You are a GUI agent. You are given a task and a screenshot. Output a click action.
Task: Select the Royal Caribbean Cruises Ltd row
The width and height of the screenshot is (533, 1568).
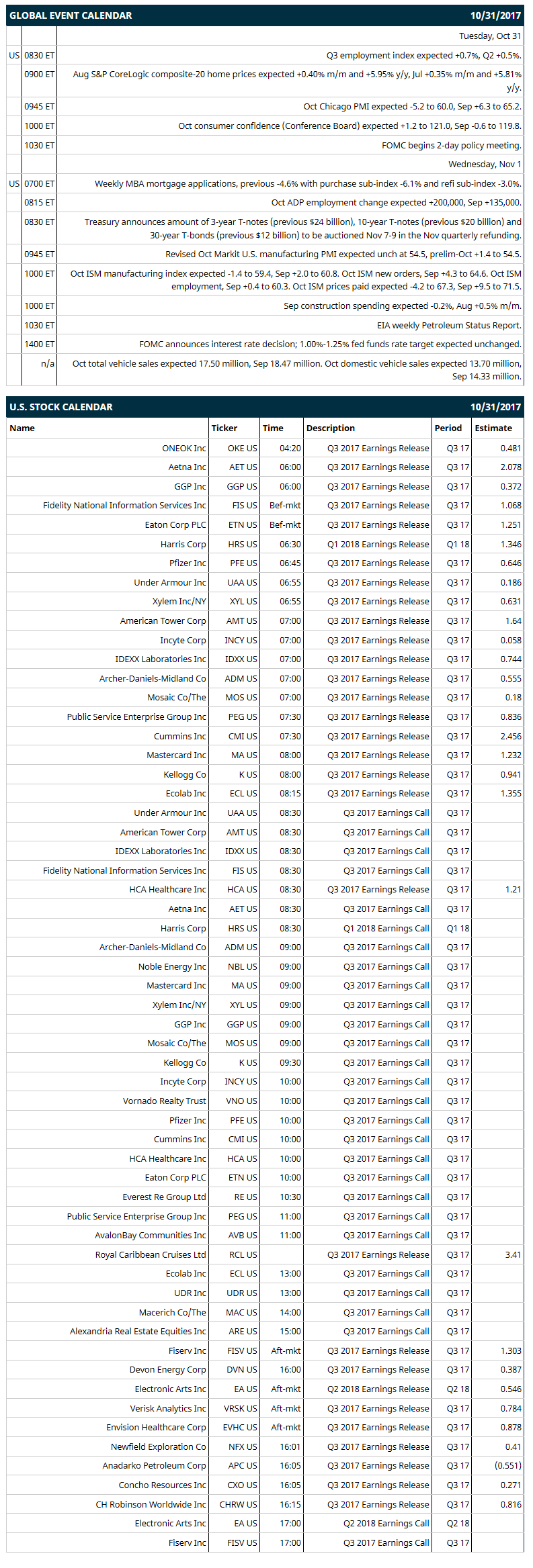click(x=265, y=1254)
